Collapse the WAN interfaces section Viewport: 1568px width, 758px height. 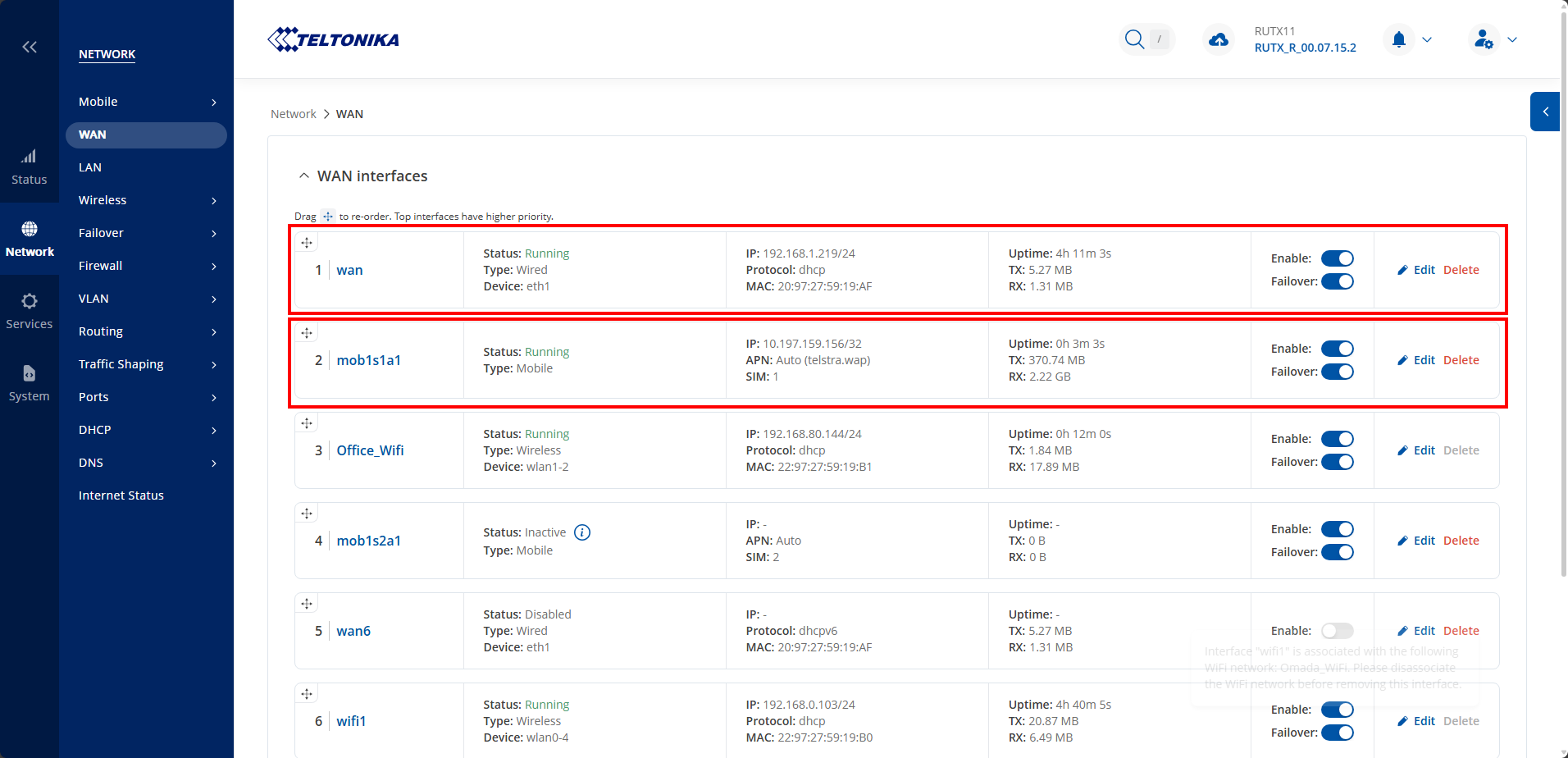click(304, 176)
